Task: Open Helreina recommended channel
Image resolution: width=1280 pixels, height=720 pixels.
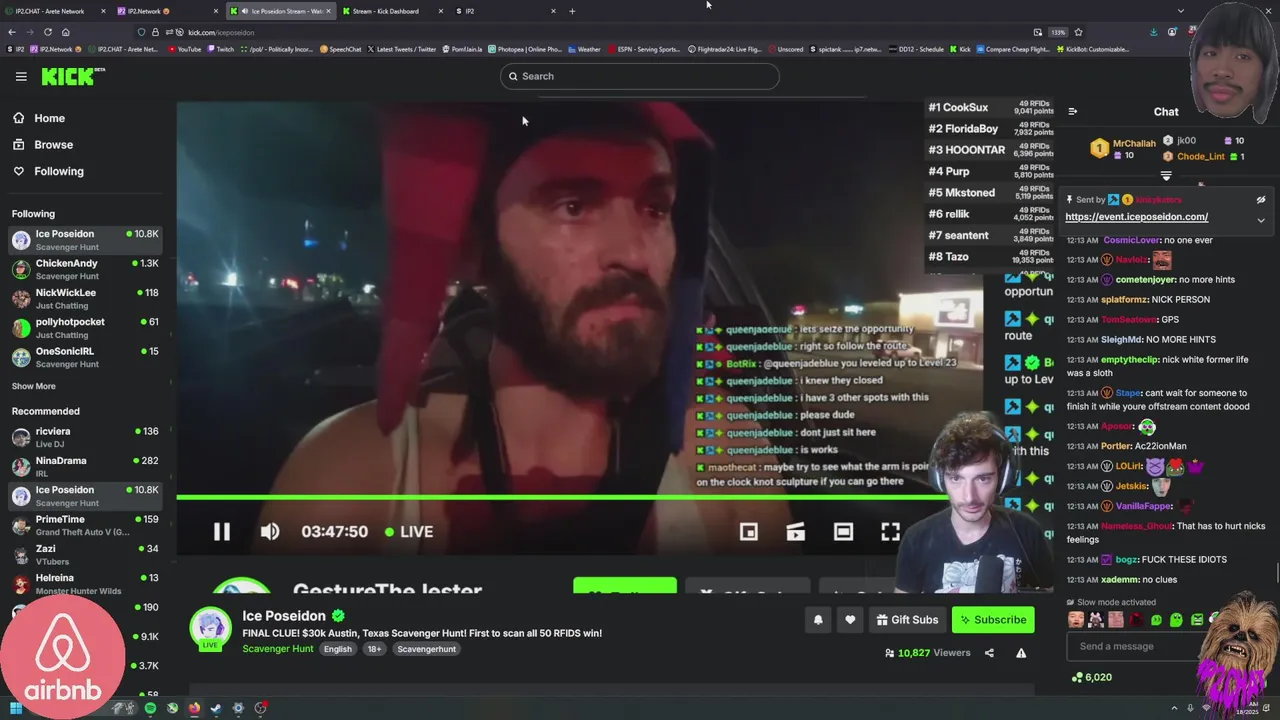Action: coord(85,584)
